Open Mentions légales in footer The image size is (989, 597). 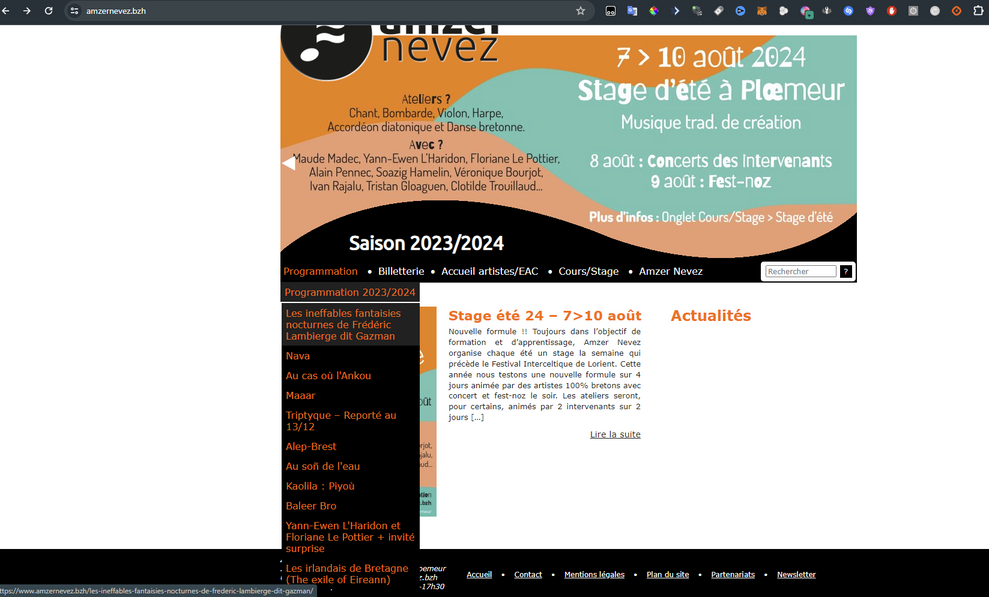pyautogui.click(x=594, y=574)
